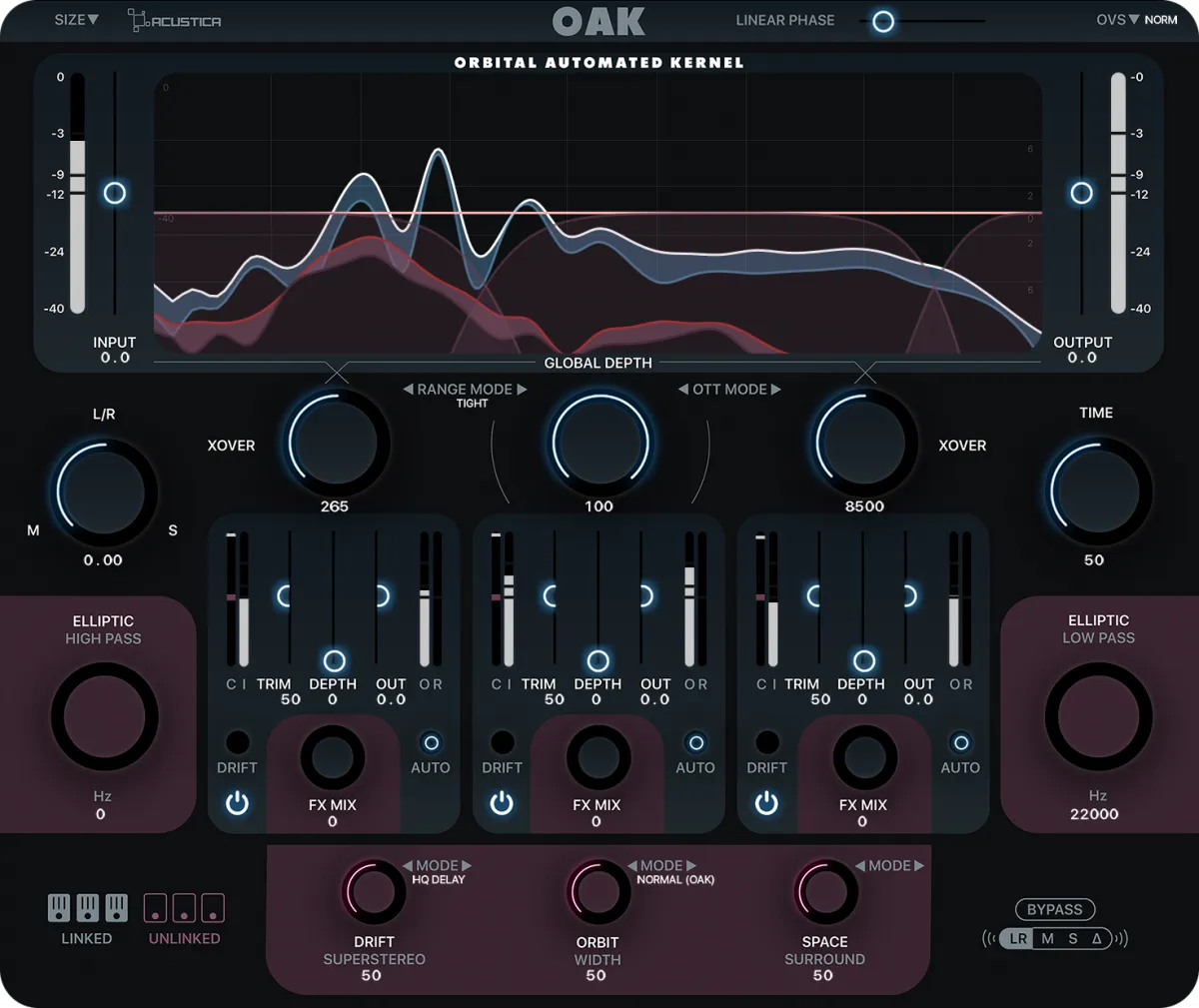Toggle power button of the low band
Image resolution: width=1199 pixels, height=1008 pixels.
tap(237, 802)
